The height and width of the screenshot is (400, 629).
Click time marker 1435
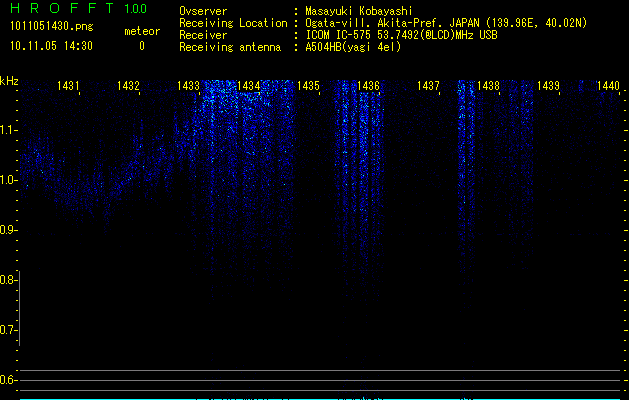pos(308,85)
